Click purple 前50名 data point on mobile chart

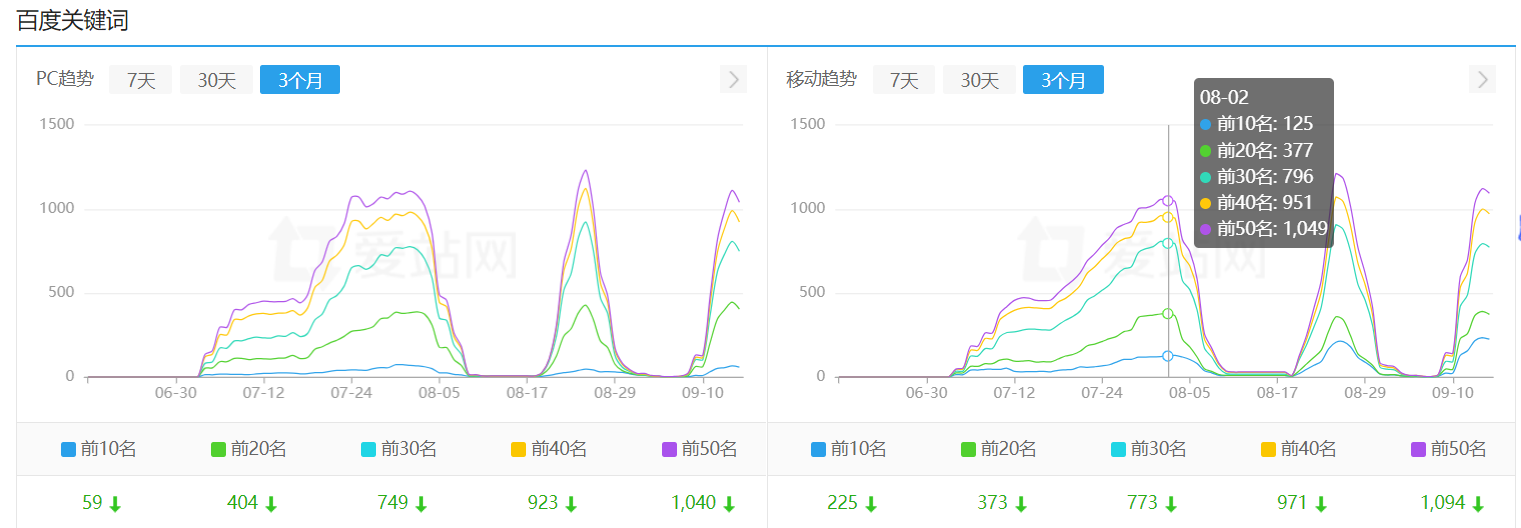[1168, 201]
